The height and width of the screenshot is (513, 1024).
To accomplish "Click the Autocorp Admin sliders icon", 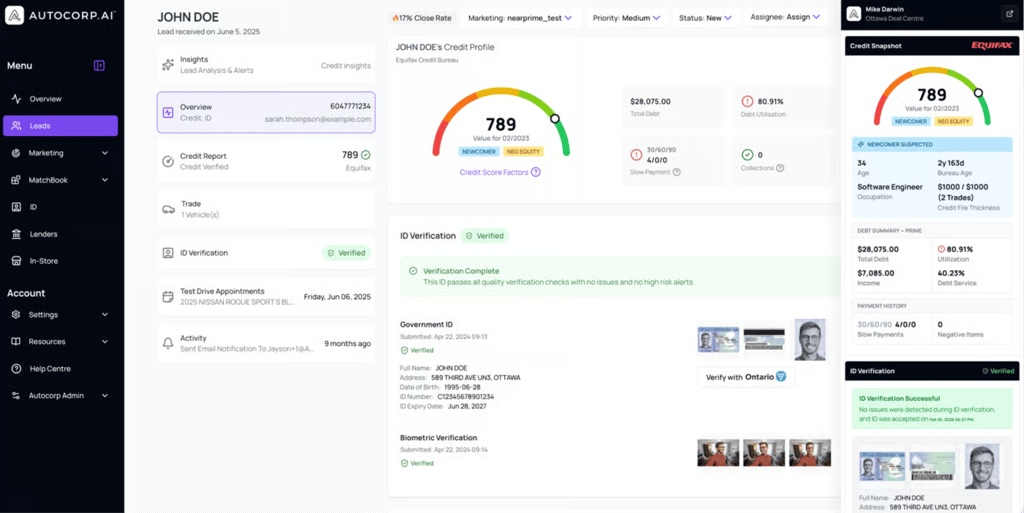I will 16,396.
